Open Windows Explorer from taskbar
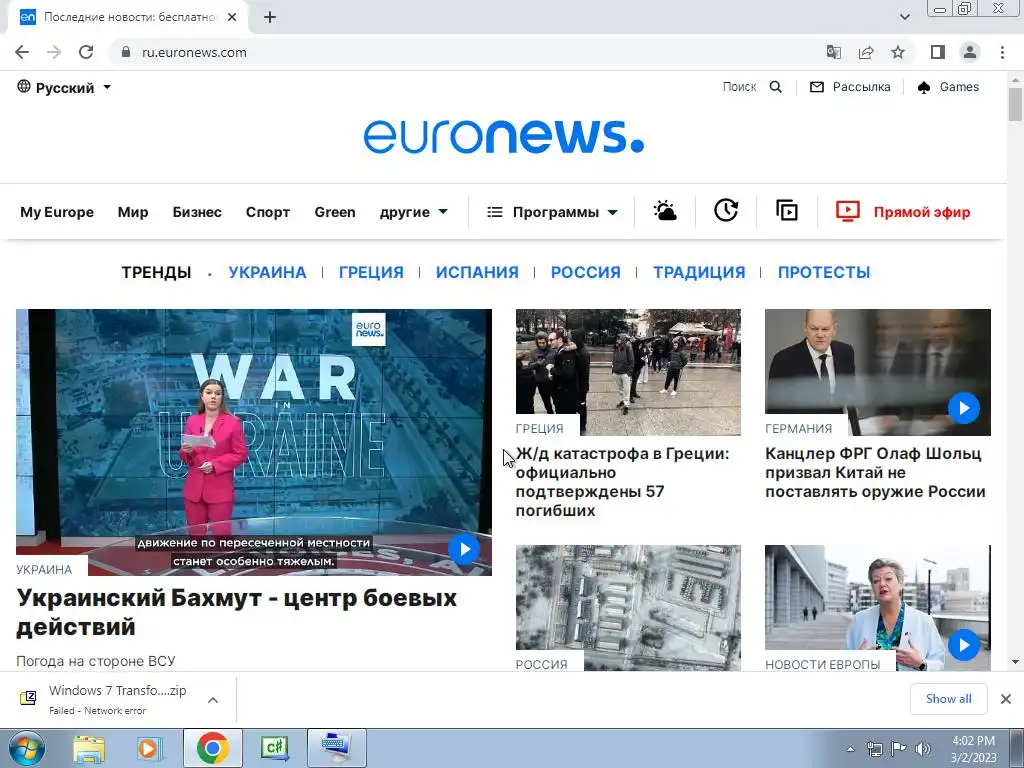The image size is (1024, 768). click(89, 748)
